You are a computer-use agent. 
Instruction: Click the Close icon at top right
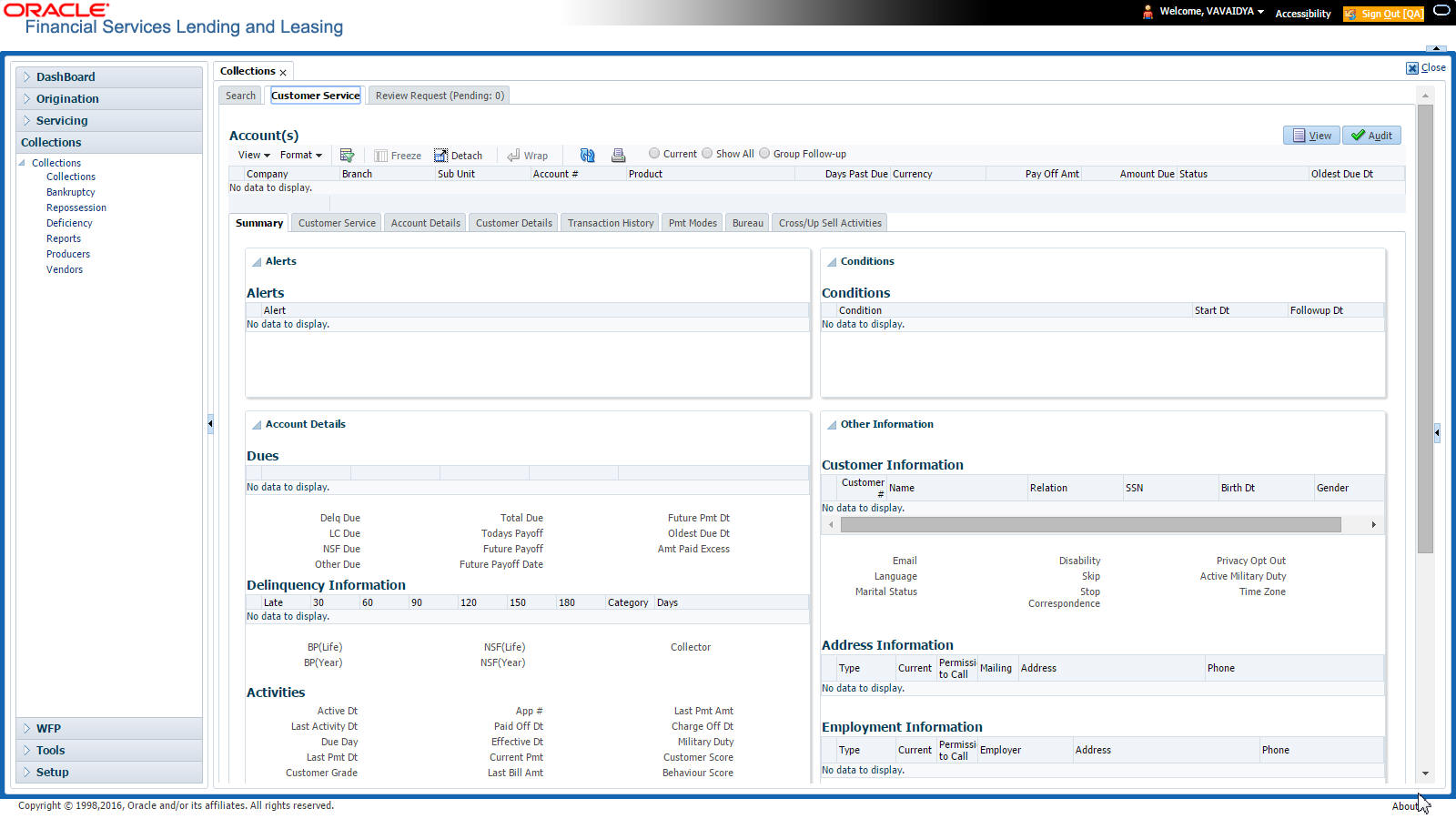tap(1412, 68)
